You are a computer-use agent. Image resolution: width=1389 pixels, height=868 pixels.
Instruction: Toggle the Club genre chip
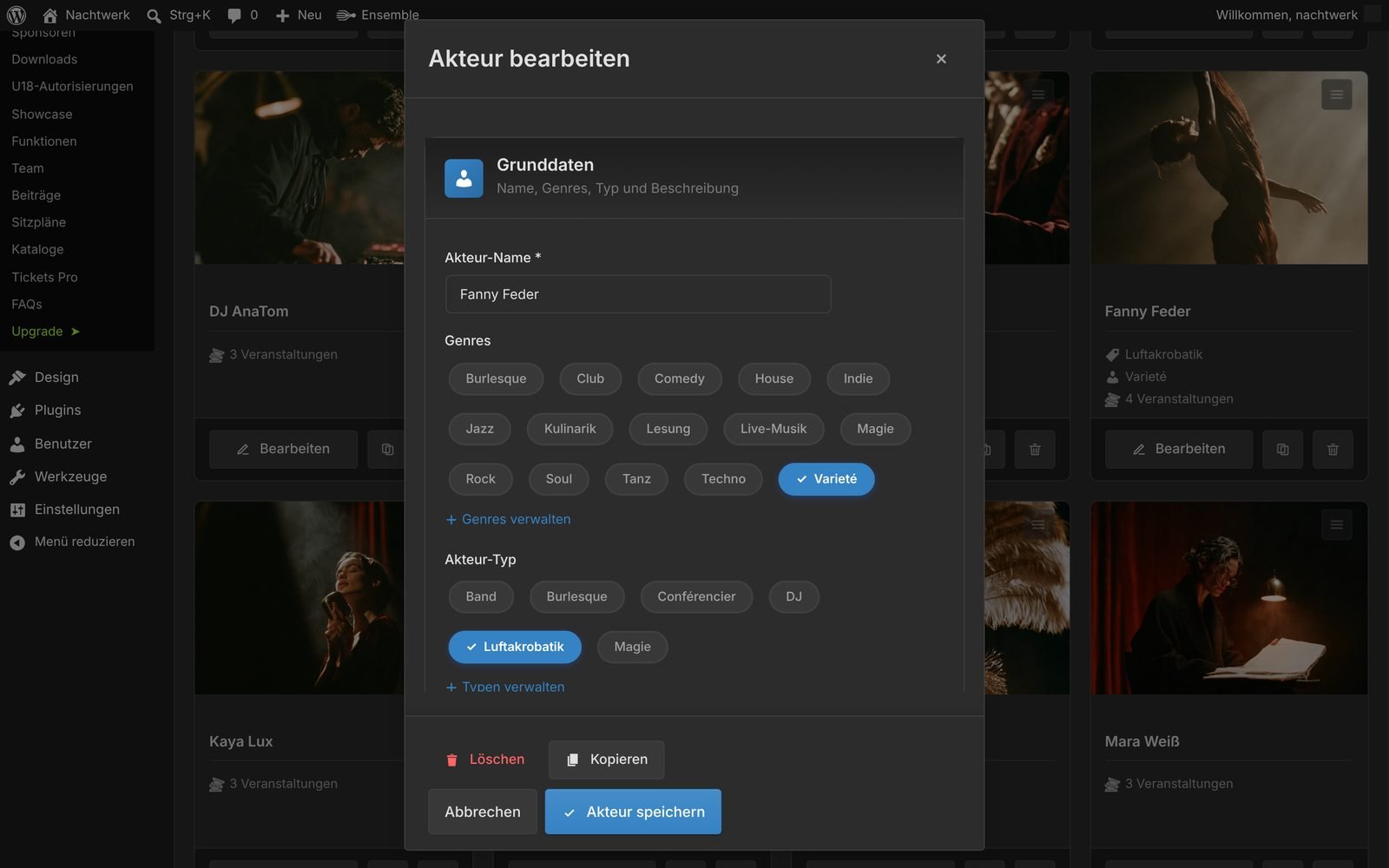pos(590,378)
